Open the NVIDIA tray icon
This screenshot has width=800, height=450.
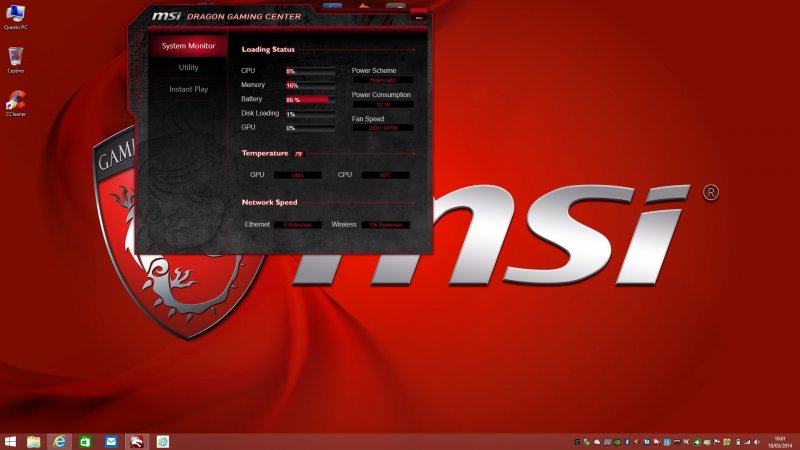[x=617, y=442]
